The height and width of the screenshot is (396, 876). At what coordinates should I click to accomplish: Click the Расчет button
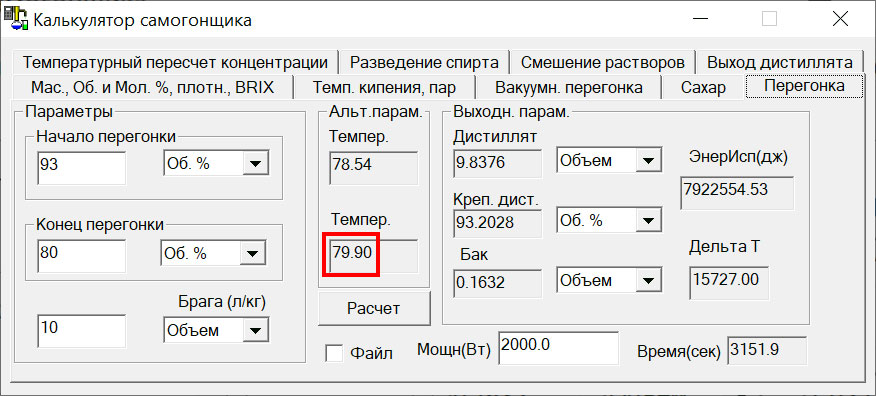pos(374,308)
